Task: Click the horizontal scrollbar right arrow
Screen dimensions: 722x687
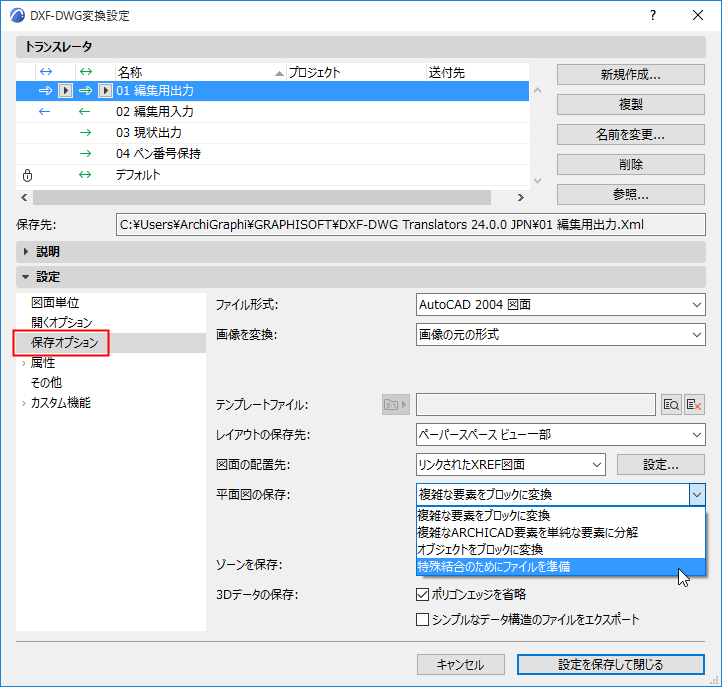Action: point(521,198)
